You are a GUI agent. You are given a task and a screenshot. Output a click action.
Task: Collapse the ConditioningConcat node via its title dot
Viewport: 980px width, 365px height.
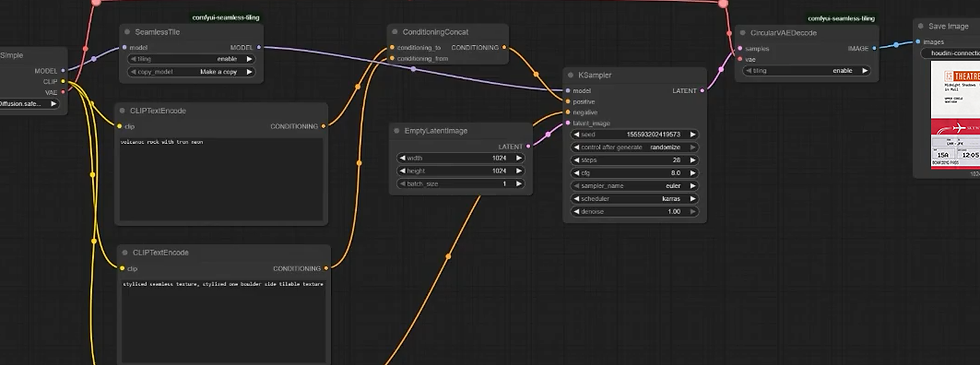[x=395, y=32]
